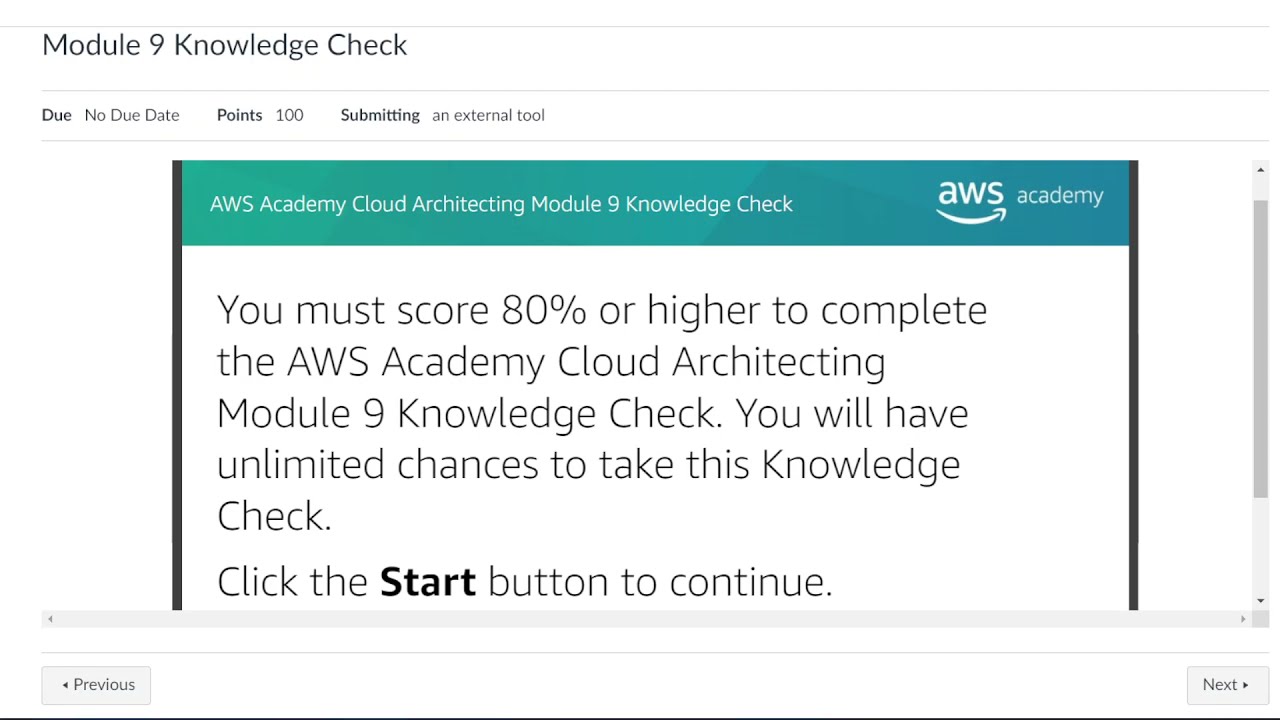This screenshot has height=720, width=1280.
Task: Go to the Next module item
Action: click(x=1227, y=685)
